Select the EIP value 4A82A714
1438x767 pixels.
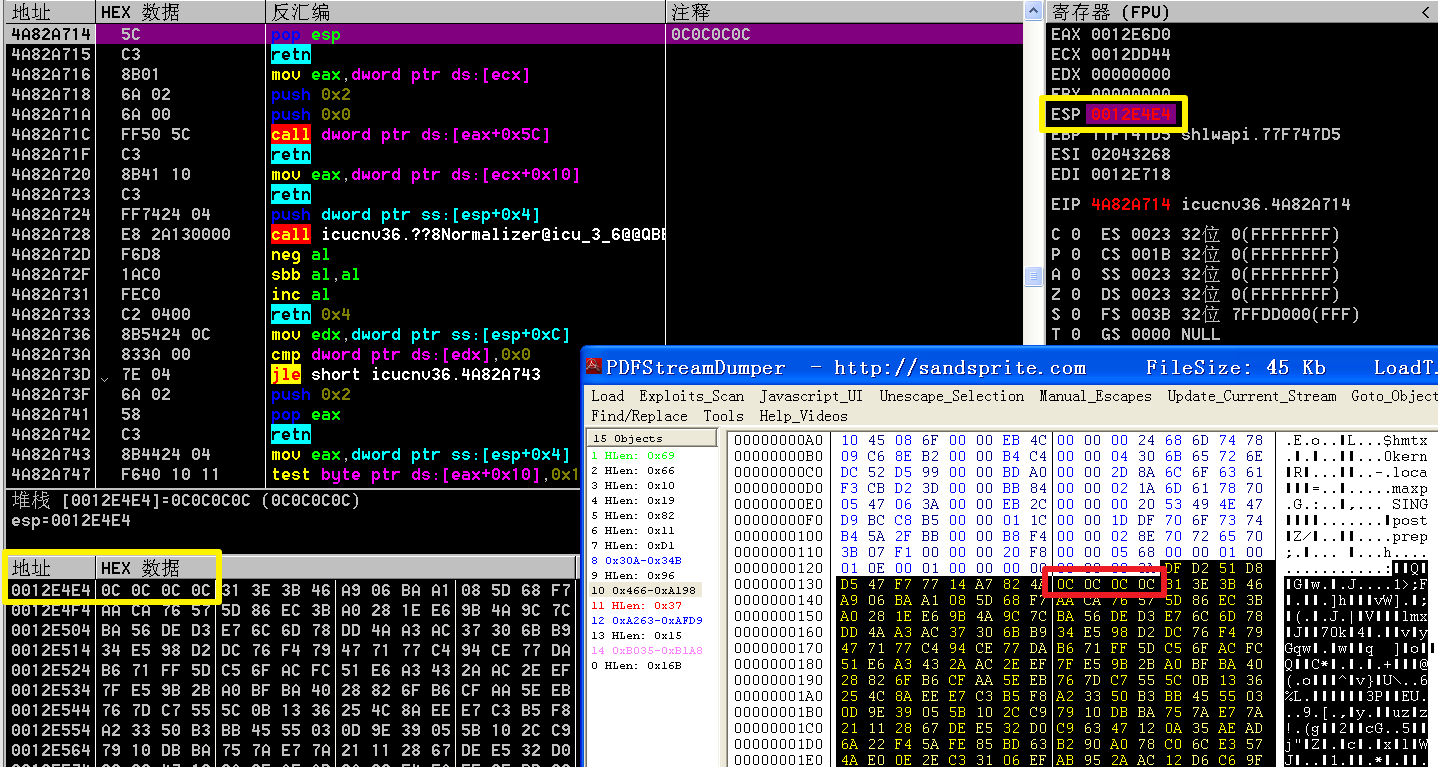[1130, 204]
